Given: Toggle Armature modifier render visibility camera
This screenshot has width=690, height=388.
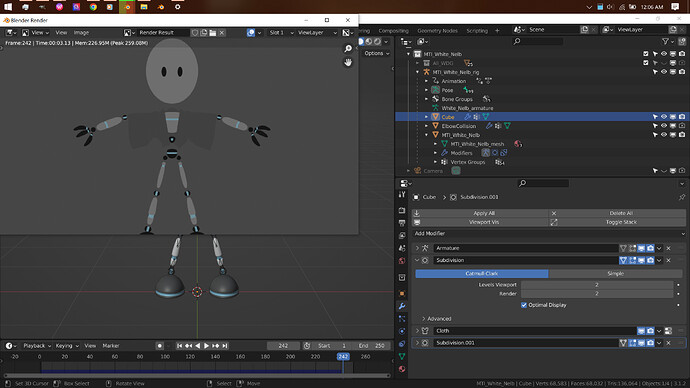Looking at the screenshot, I should 650,248.
